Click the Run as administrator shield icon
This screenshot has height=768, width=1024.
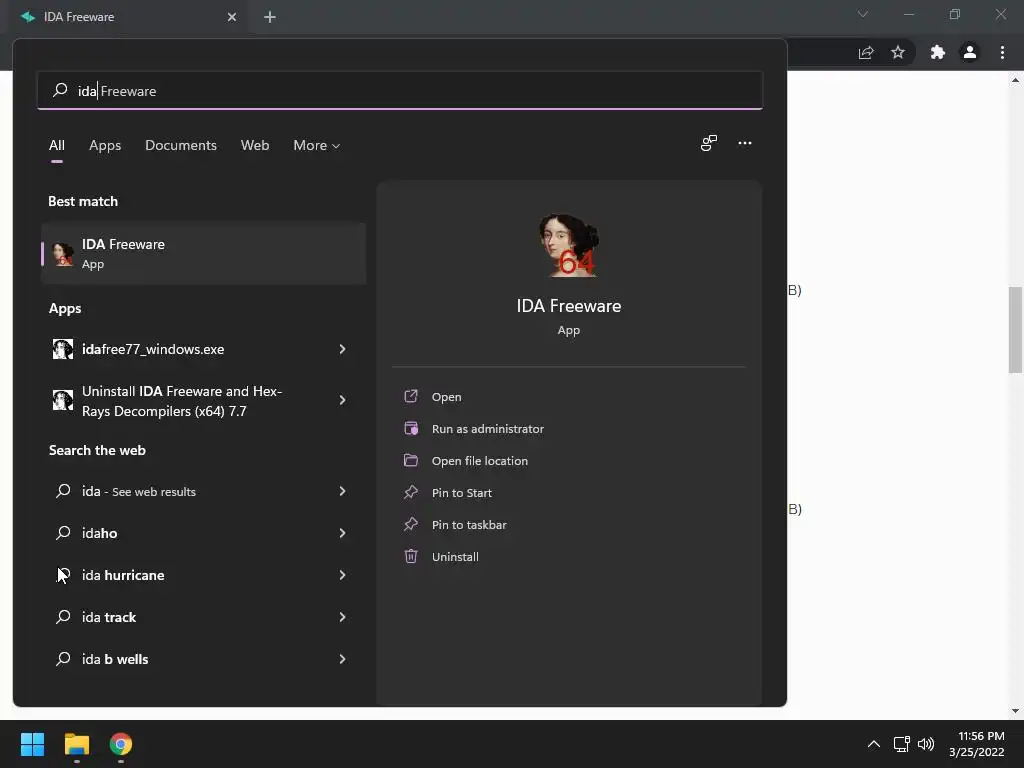tap(411, 428)
